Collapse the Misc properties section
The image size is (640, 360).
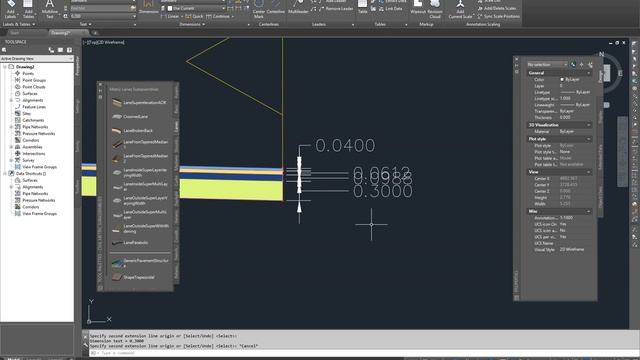pos(588,211)
